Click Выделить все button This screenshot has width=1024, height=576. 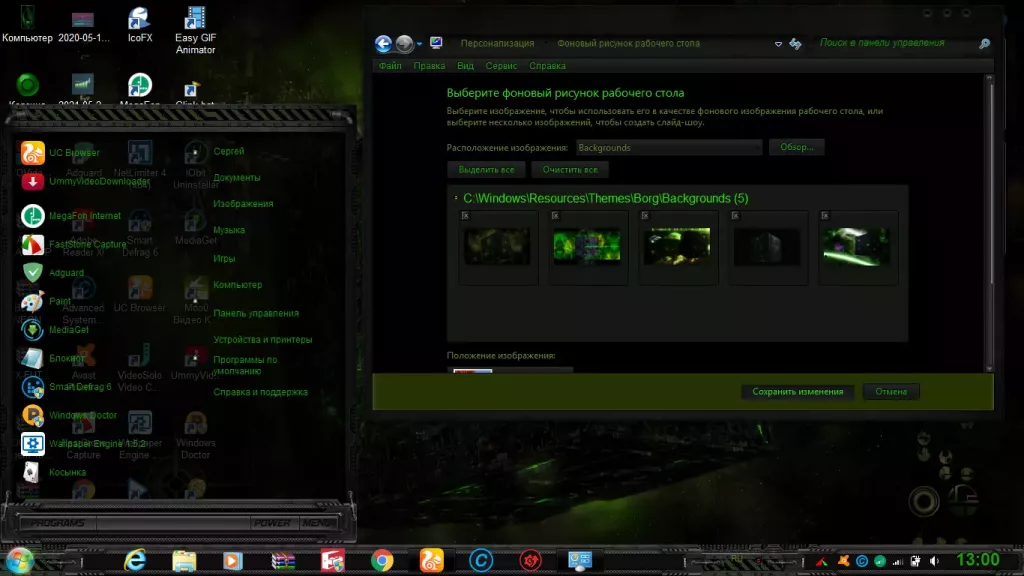(486, 170)
